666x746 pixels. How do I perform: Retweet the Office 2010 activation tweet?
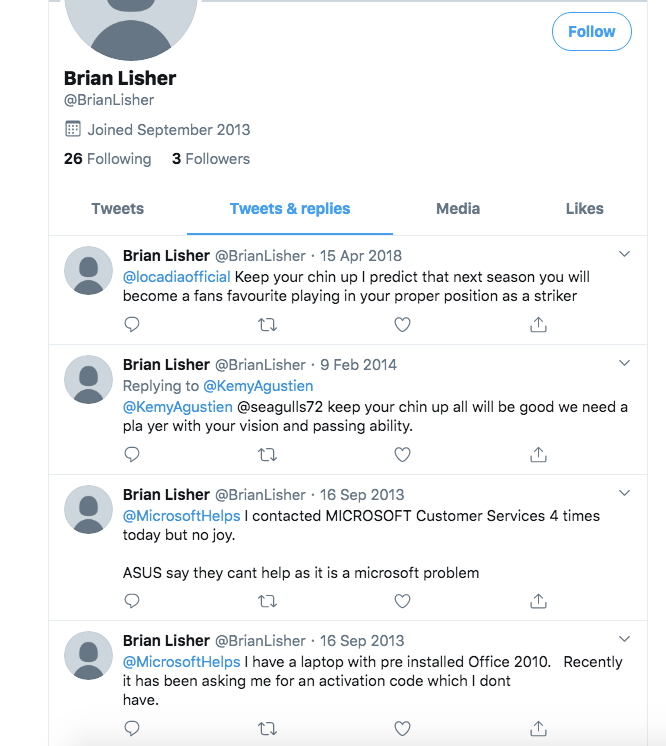pos(267,728)
